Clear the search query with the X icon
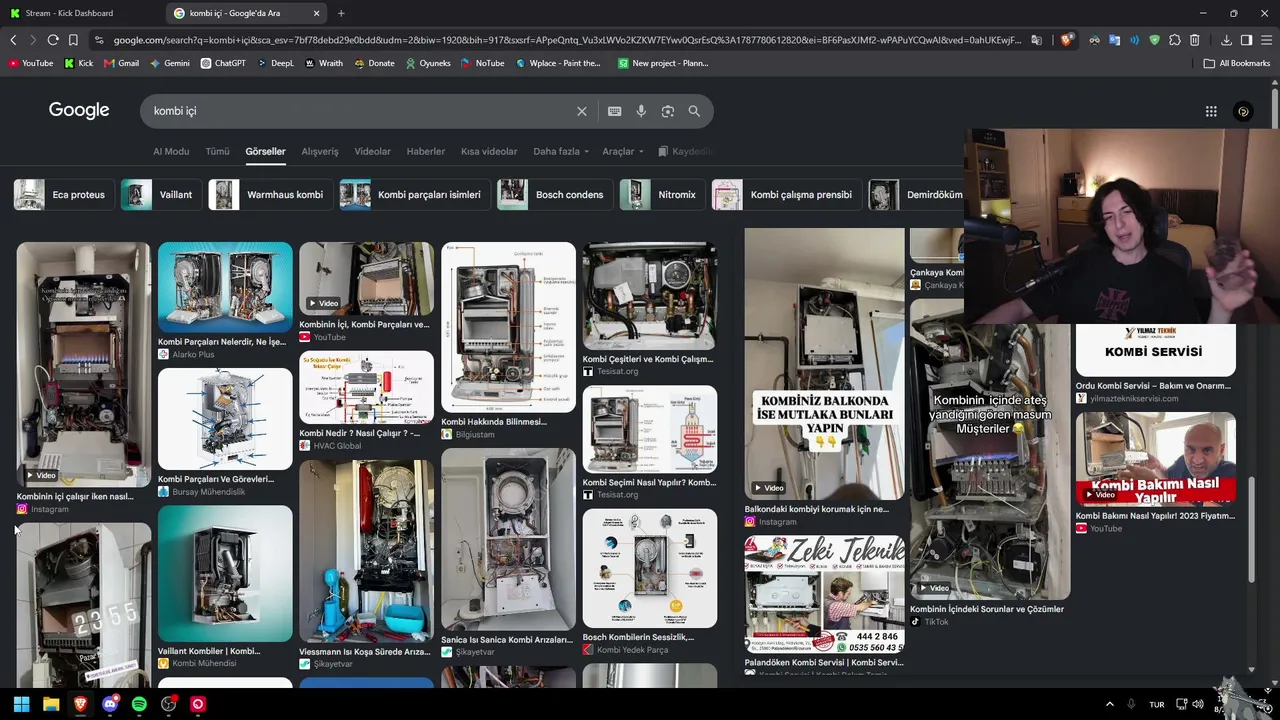Viewport: 1280px width, 720px height. tap(582, 111)
